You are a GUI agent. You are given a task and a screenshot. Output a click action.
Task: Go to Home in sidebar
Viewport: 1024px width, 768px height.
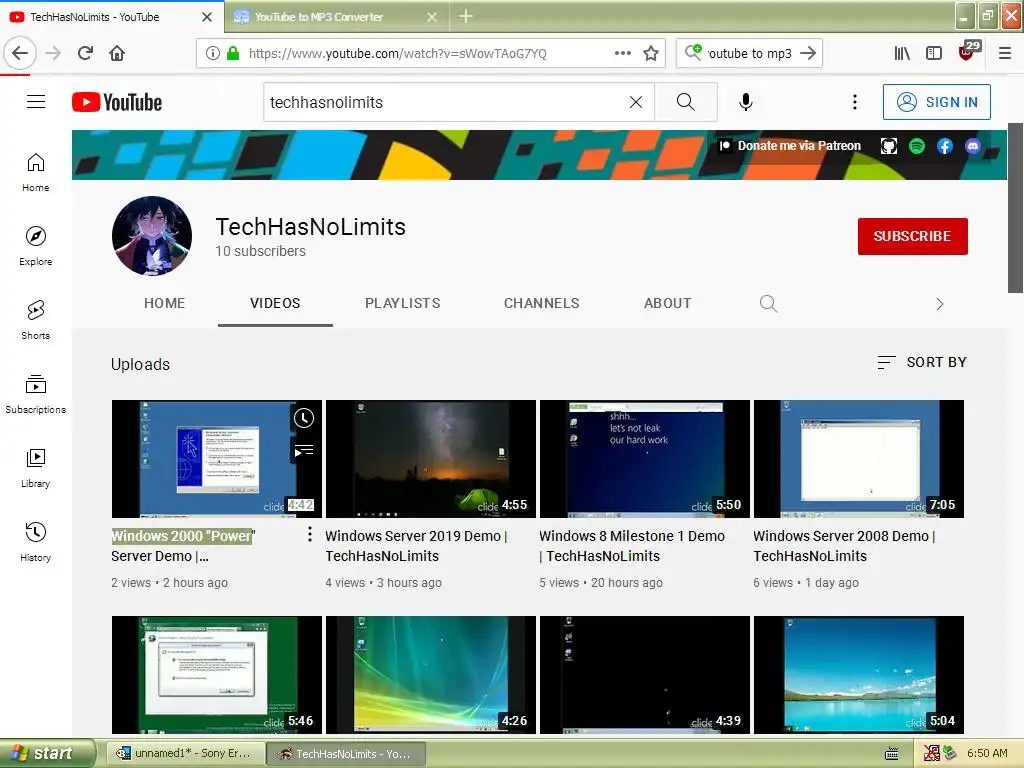tap(36, 172)
